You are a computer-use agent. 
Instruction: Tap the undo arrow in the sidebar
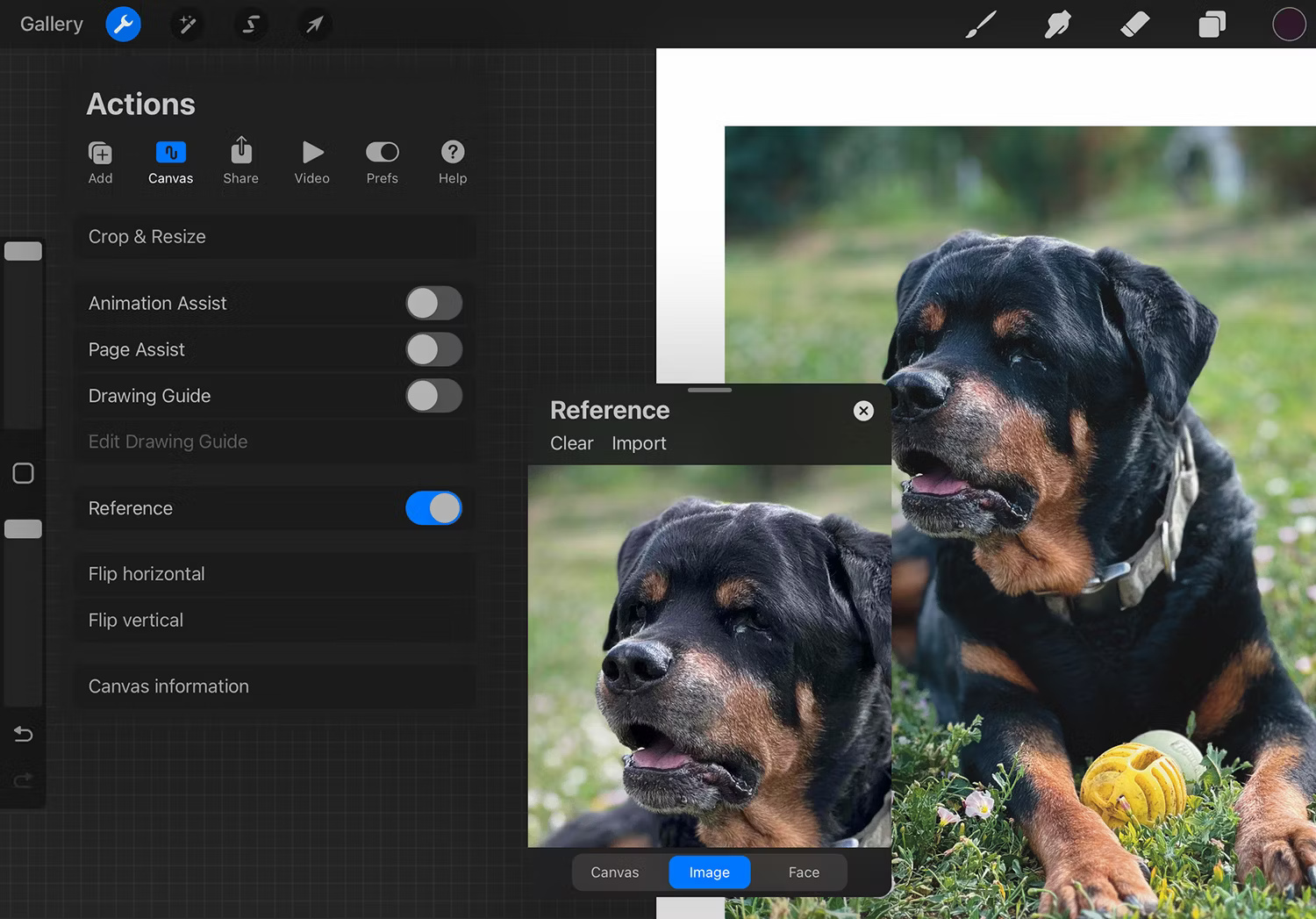pyautogui.click(x=23, y=734)
